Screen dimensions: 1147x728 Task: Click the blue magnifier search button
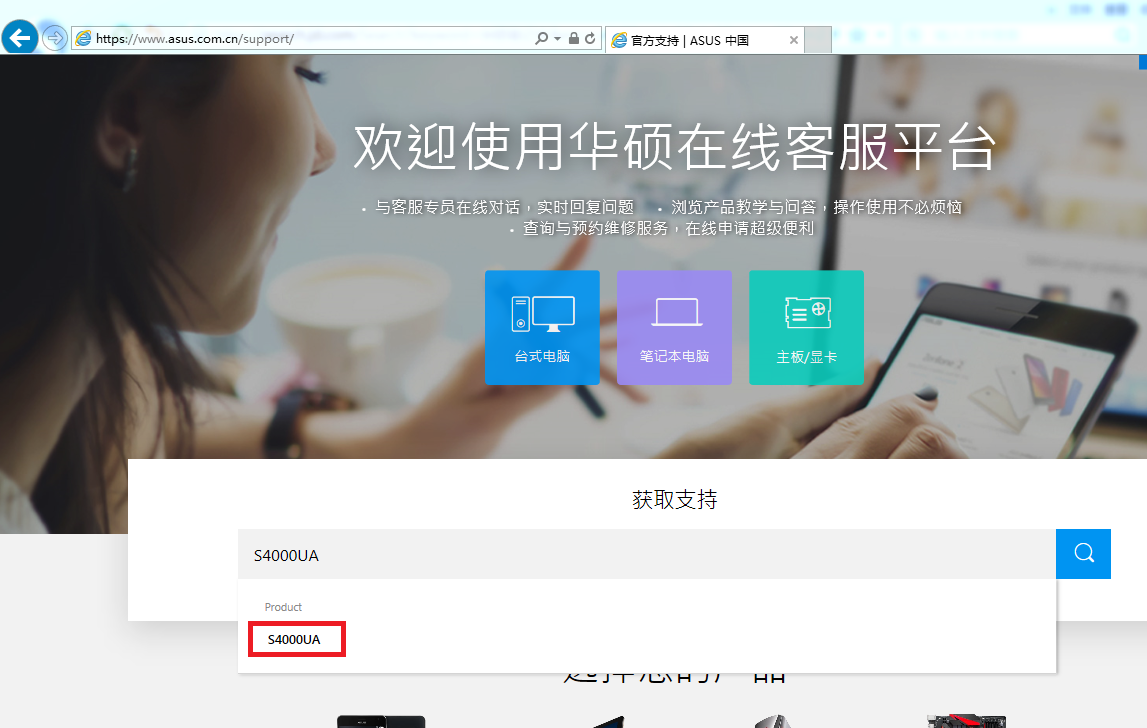(x=1083, y=553)
